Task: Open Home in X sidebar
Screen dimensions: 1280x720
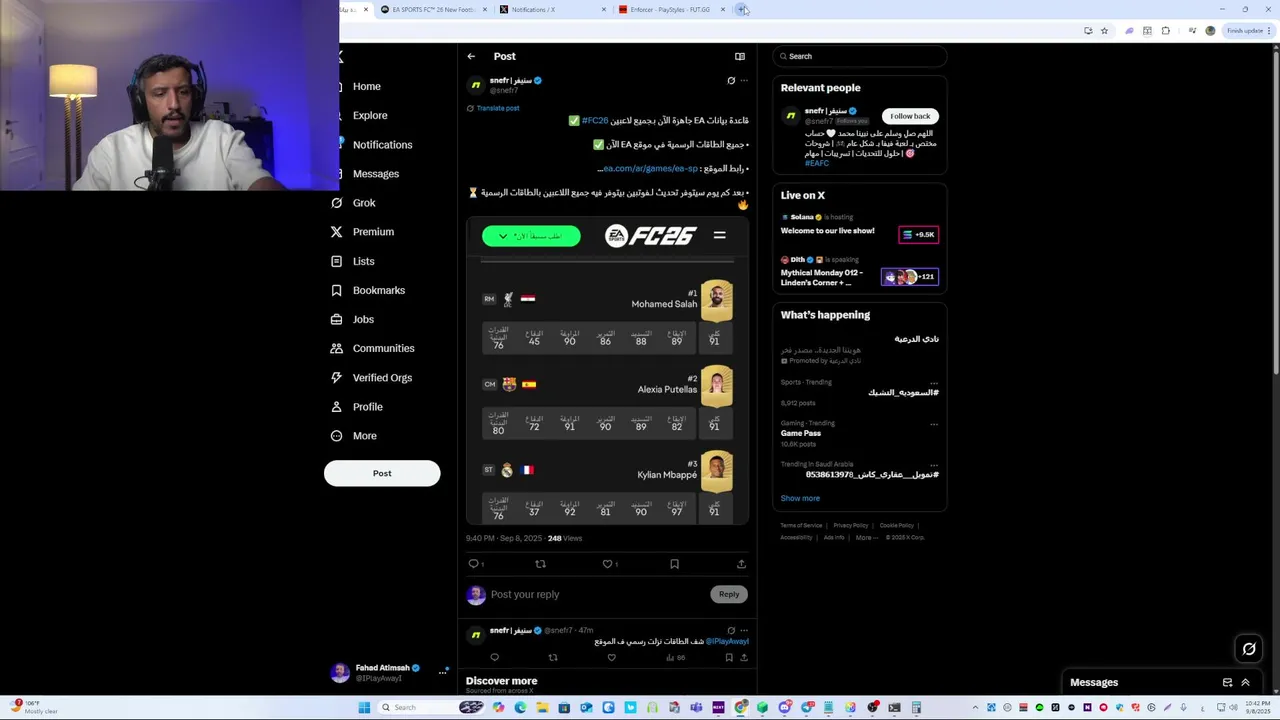Action: pos(366,86)
